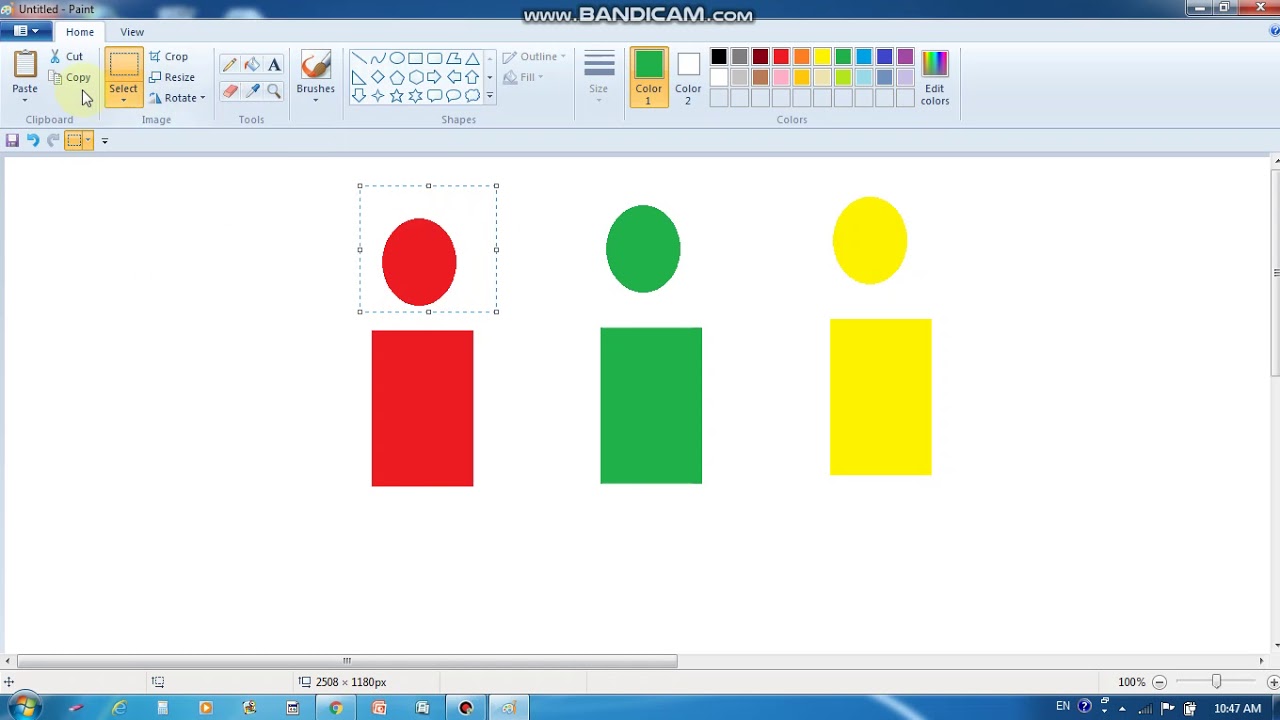Open the shape Outline dropdown
1280x720 pixels.
(x=535, y=57)
